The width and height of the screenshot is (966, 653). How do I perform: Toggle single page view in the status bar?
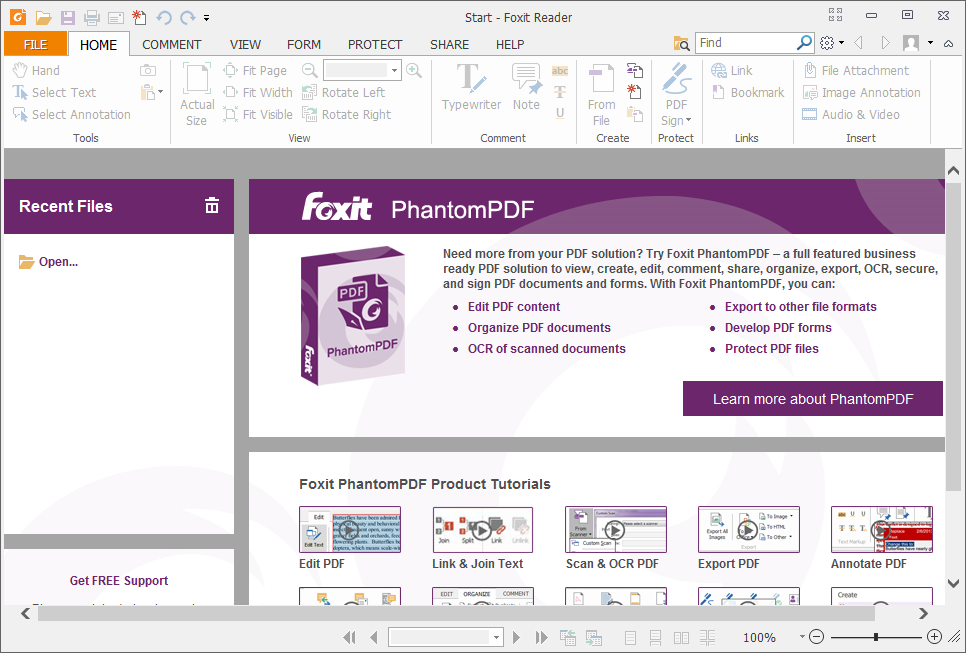[630, 637]
